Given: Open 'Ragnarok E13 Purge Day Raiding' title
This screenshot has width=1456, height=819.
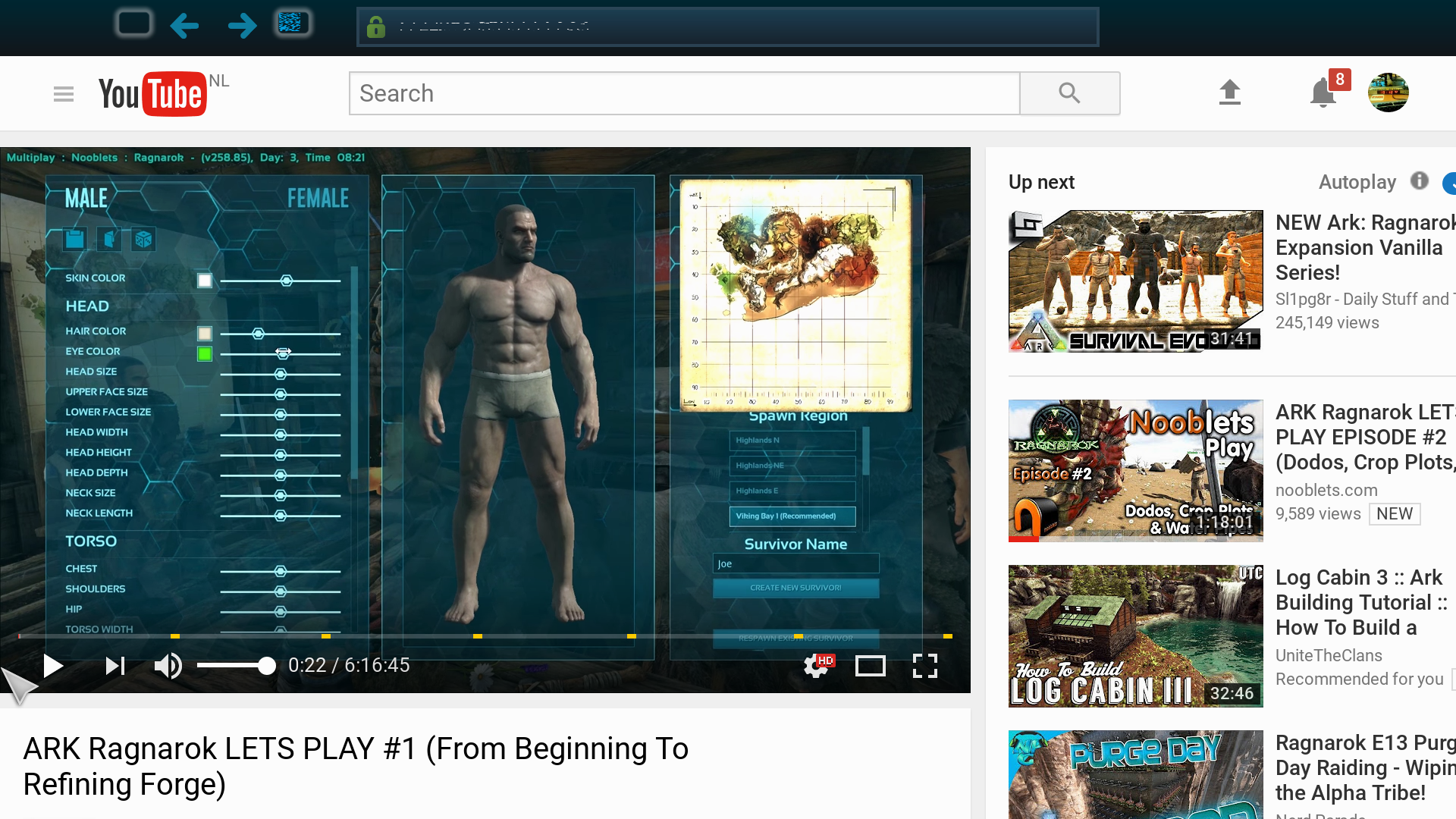Looking at the screenshot, I should (1366, 768).
